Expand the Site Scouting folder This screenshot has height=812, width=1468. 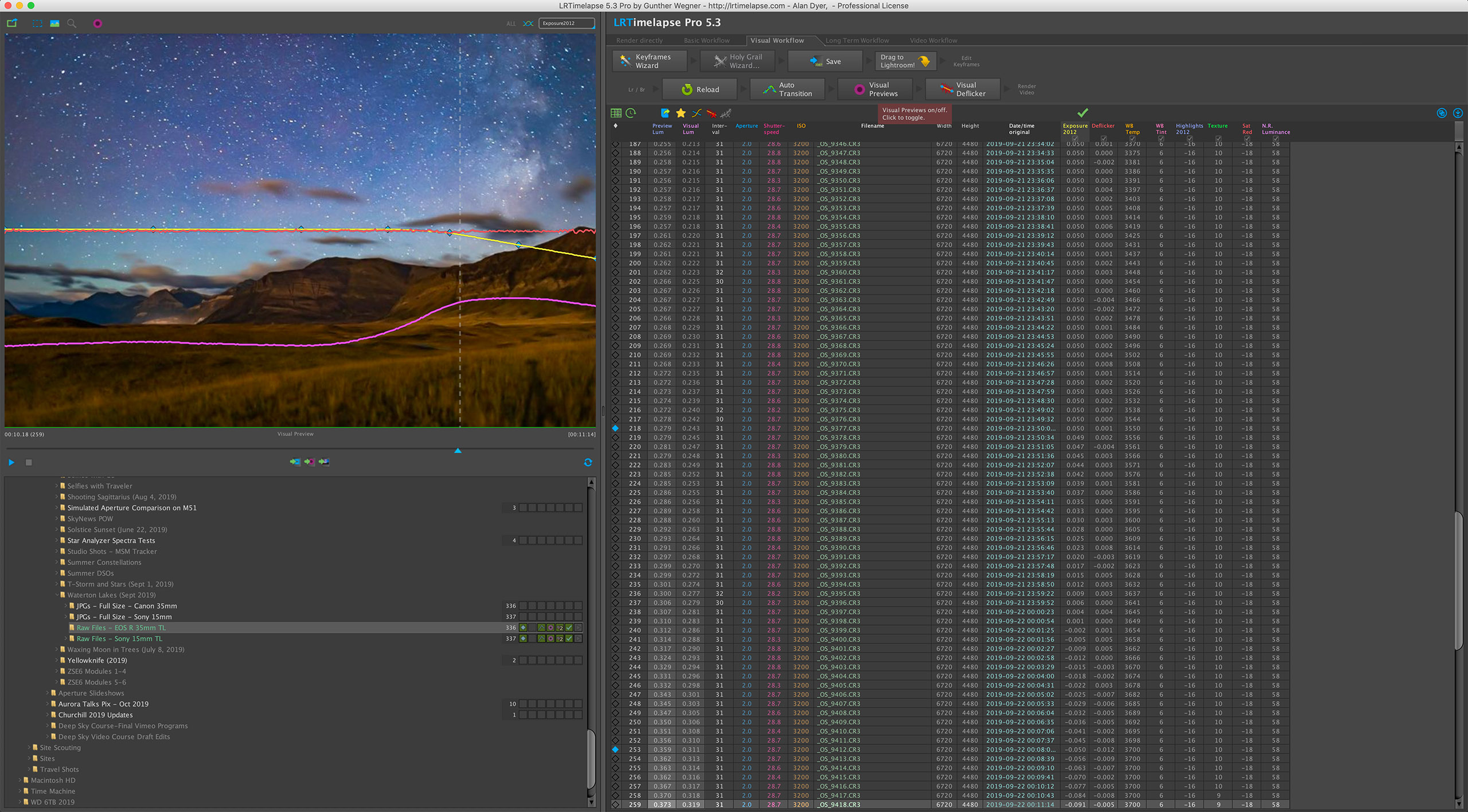tap(29, 747)
